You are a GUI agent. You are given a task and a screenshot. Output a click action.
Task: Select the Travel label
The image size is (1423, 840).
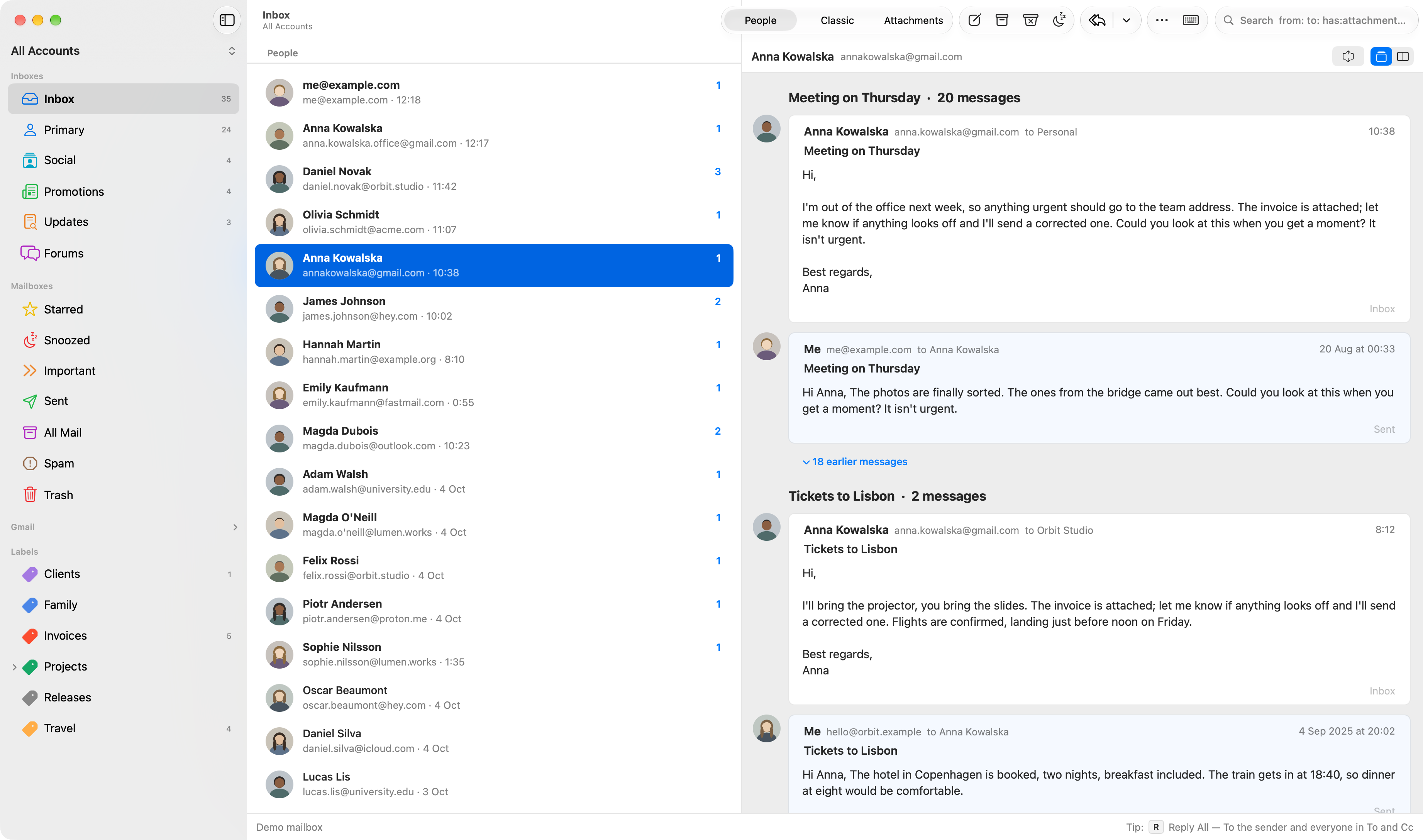(x=124, y=728)
